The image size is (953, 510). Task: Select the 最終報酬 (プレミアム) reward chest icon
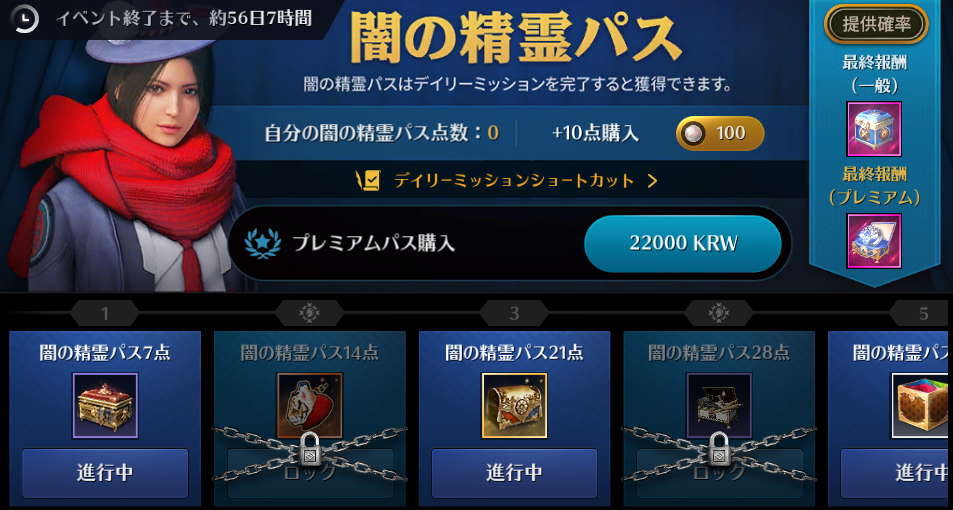click(x=874, y=241)
